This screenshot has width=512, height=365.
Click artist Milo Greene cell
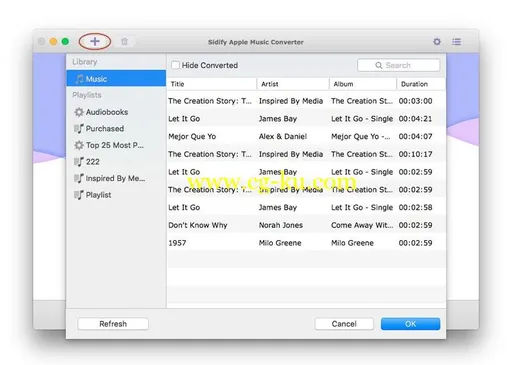click(280, 243)
